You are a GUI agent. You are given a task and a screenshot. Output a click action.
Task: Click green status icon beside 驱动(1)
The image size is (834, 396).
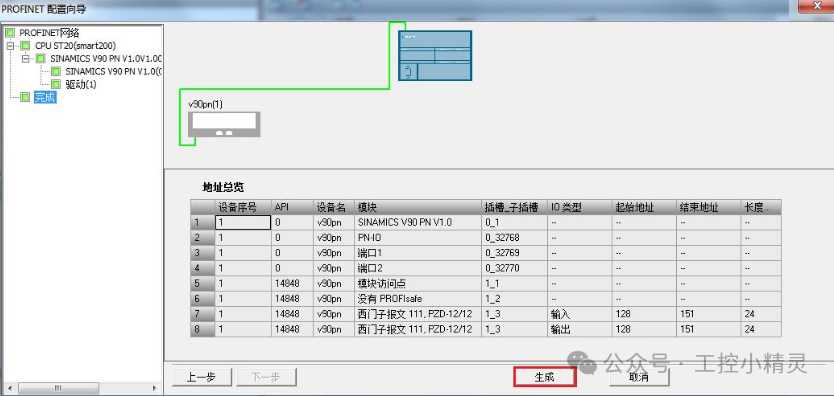pos(56,84)
